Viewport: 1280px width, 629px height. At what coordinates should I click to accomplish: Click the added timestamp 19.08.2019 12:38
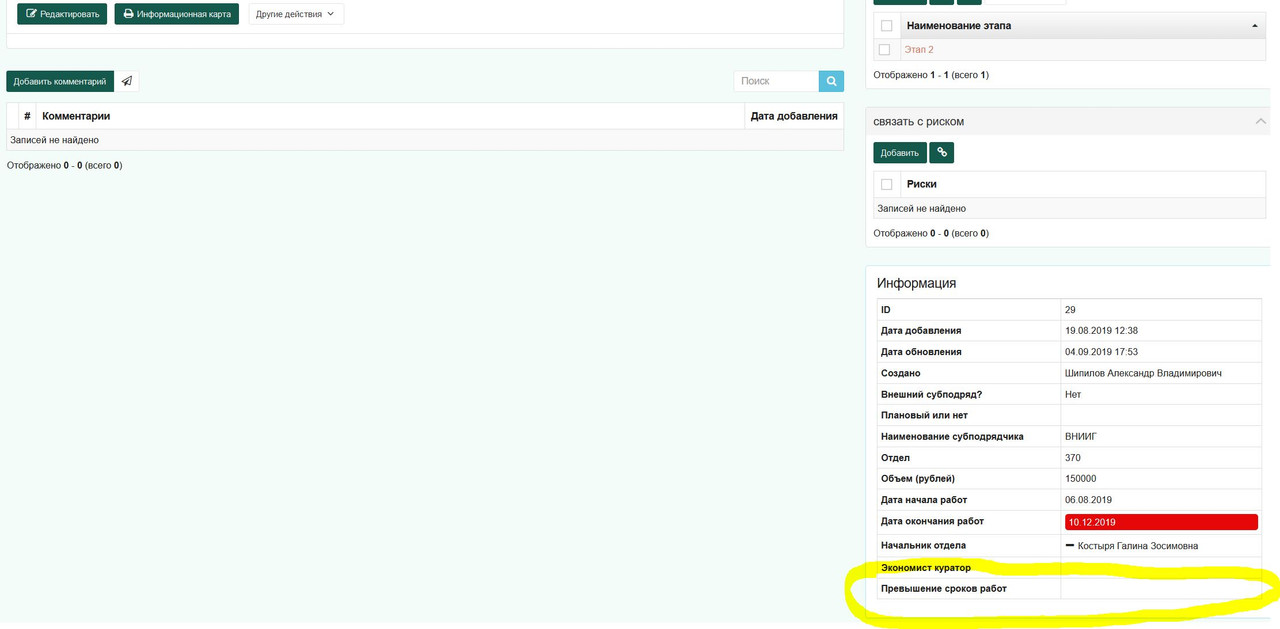pyautogui.click(x=1102, y=331)
